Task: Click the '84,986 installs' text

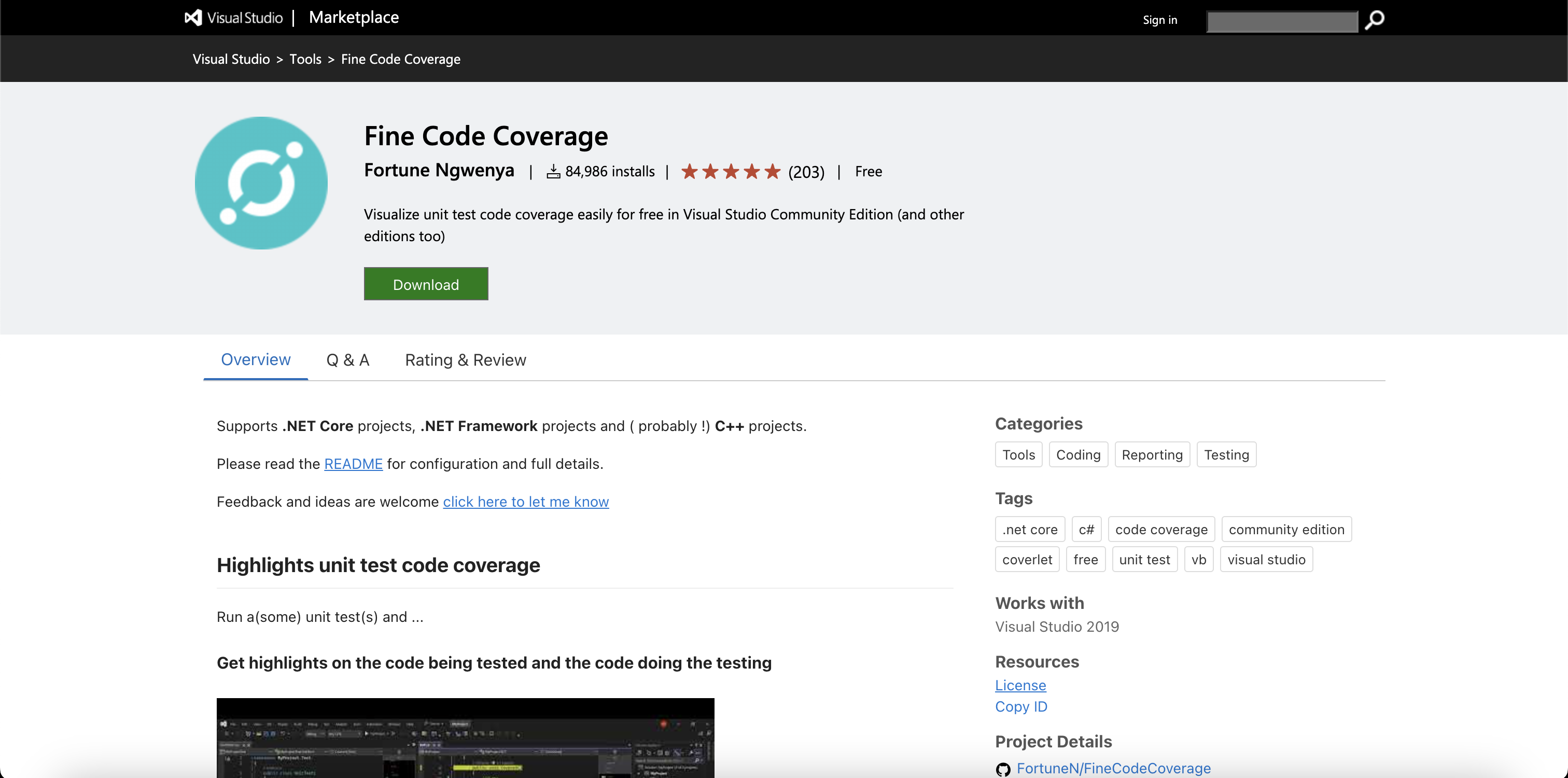Action: [610, 172]
